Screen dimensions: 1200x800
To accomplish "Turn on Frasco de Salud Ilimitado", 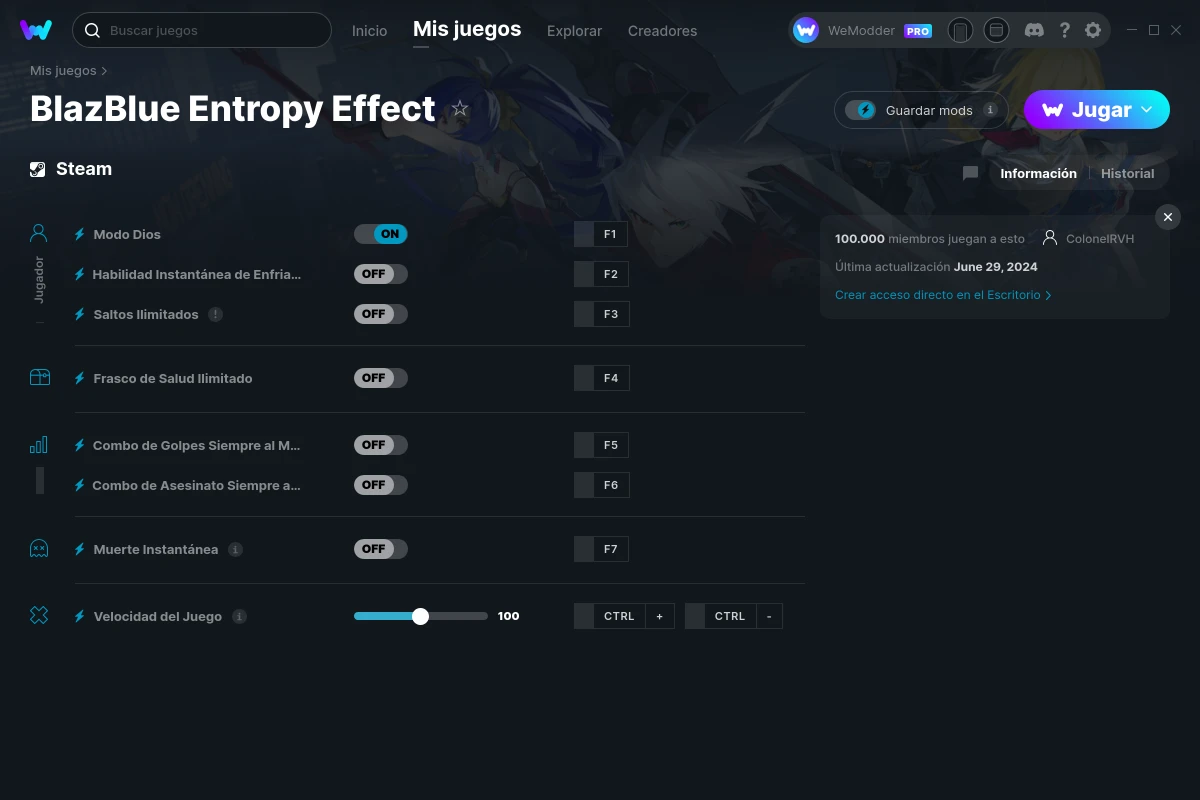I will pyautogui.click(x=380, y=378).
